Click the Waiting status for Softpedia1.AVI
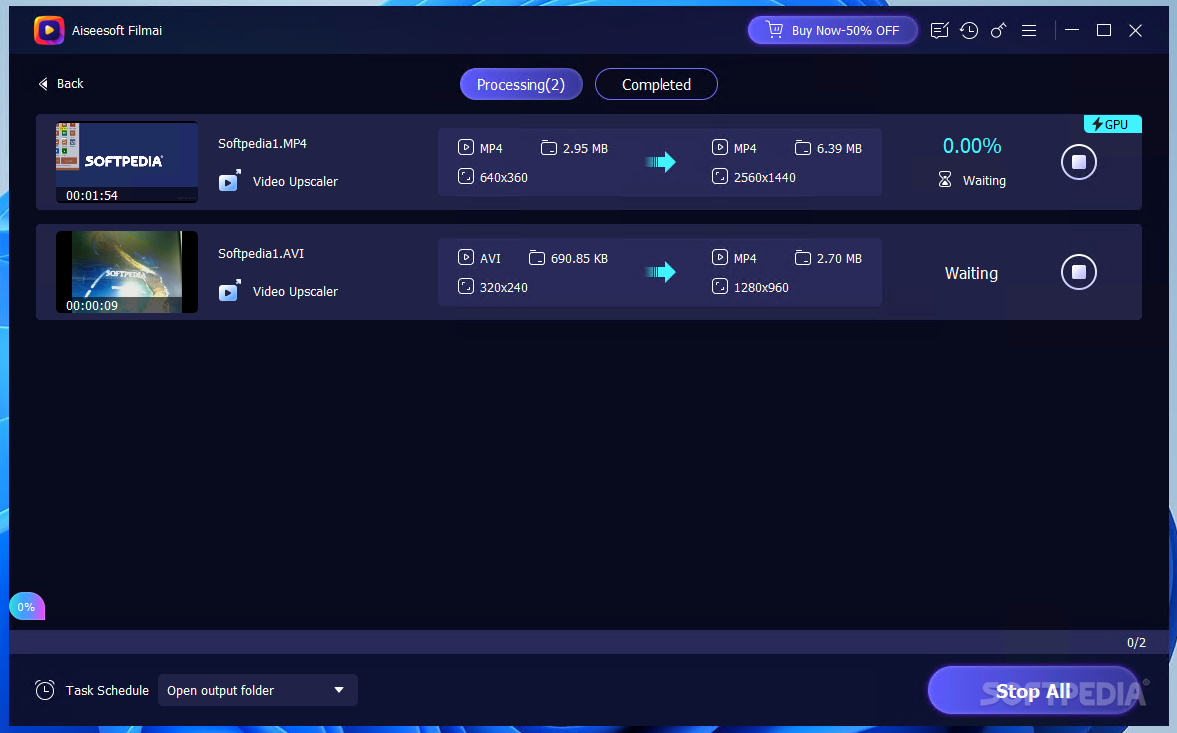 click(x=971, y=273)
